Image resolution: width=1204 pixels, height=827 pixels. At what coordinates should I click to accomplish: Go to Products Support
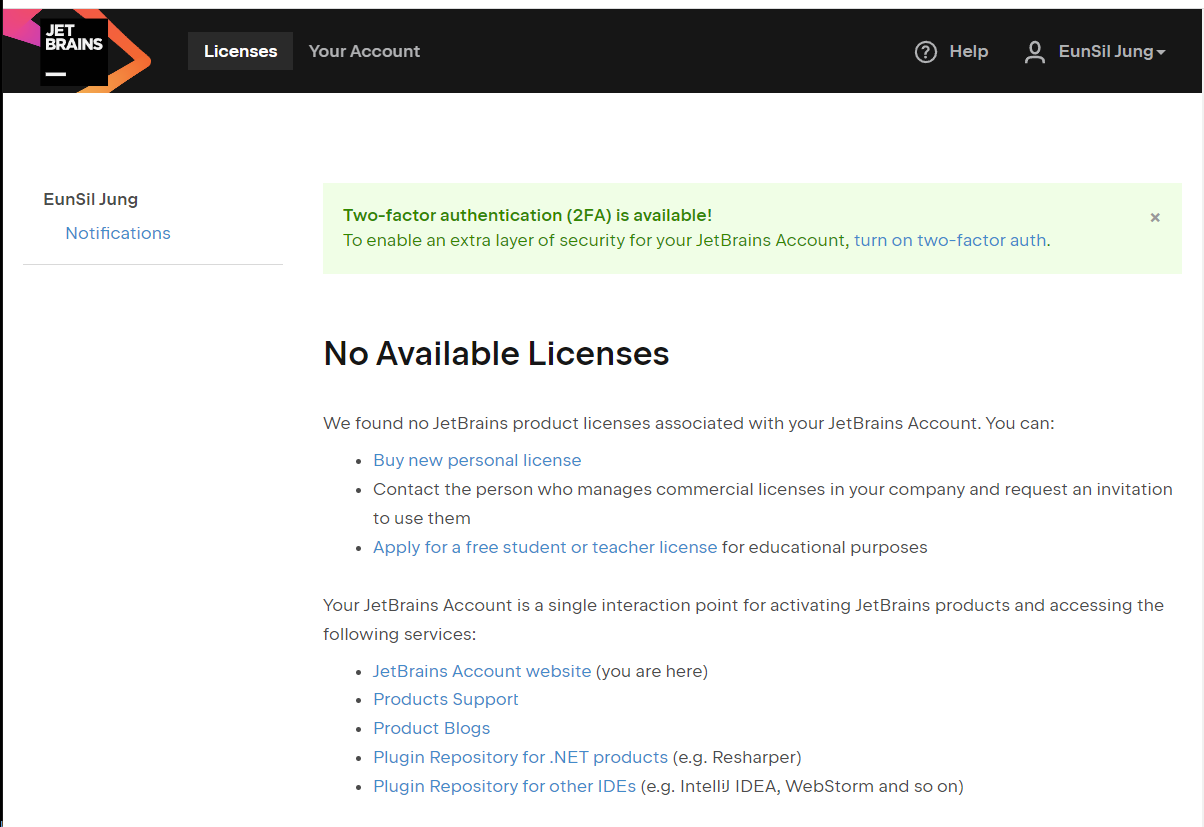(446, 699)
